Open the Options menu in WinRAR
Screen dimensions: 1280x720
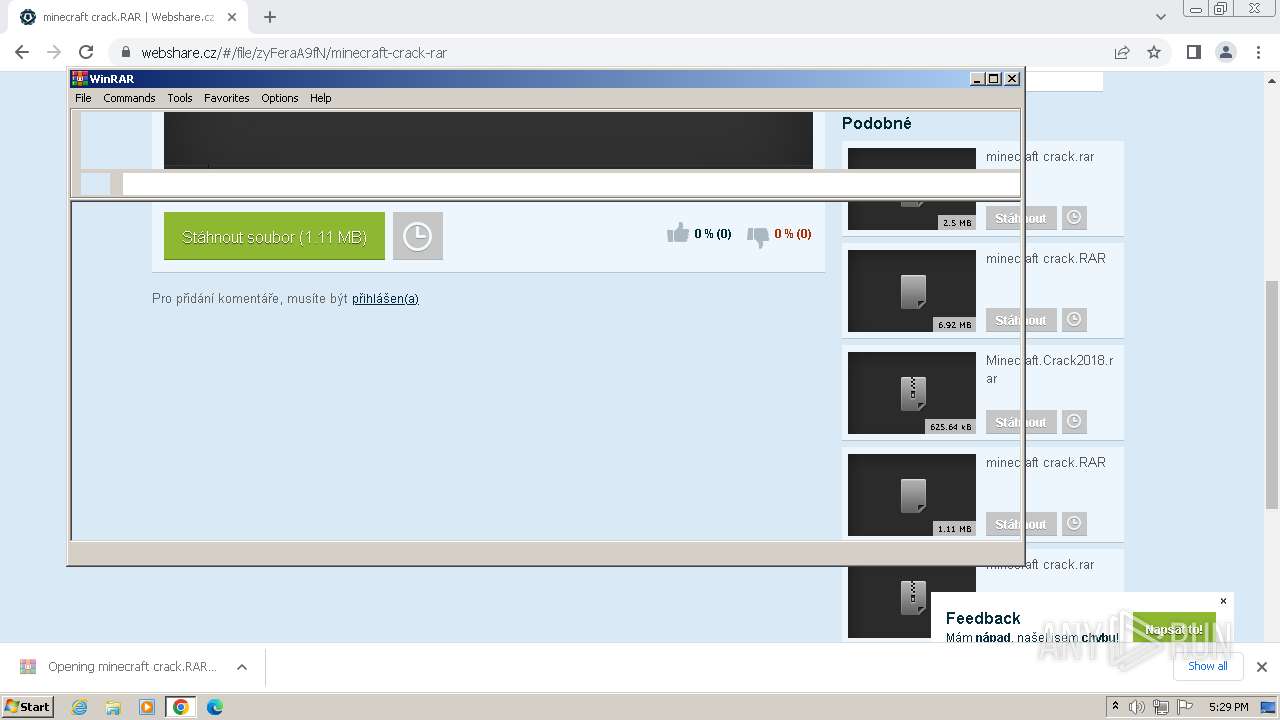point(280,98)
